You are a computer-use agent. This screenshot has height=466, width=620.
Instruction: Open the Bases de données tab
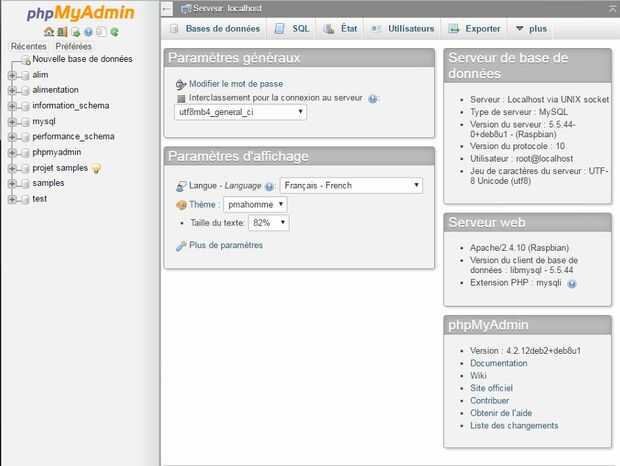214,28
